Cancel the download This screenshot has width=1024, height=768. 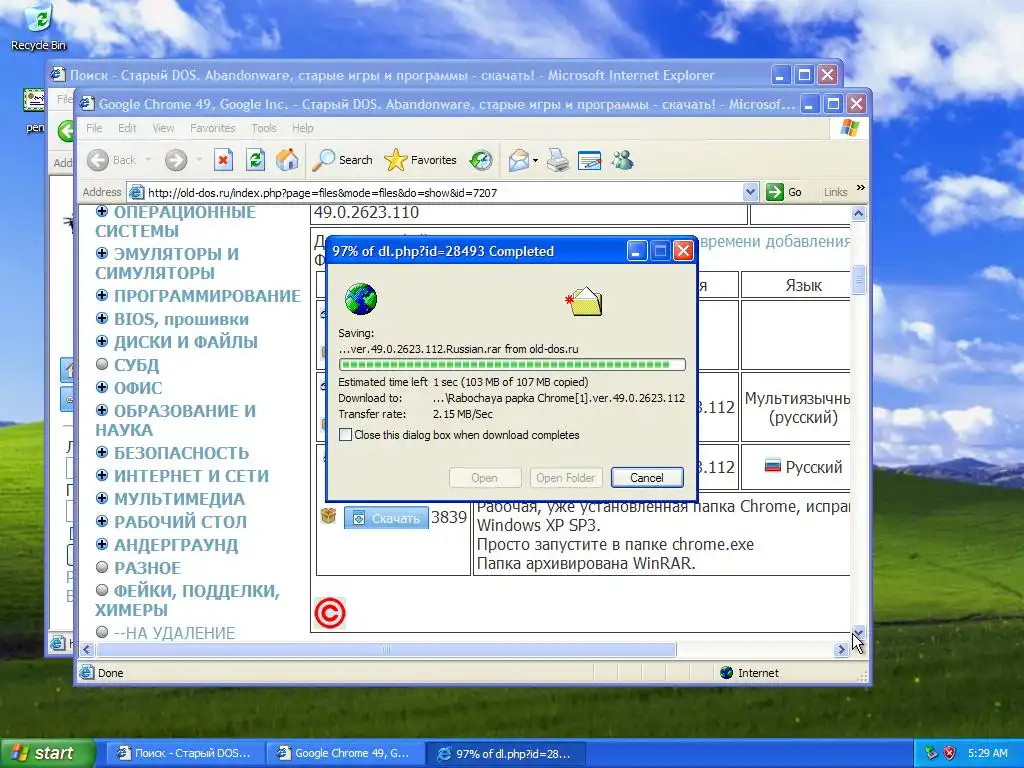pos(647,477)
